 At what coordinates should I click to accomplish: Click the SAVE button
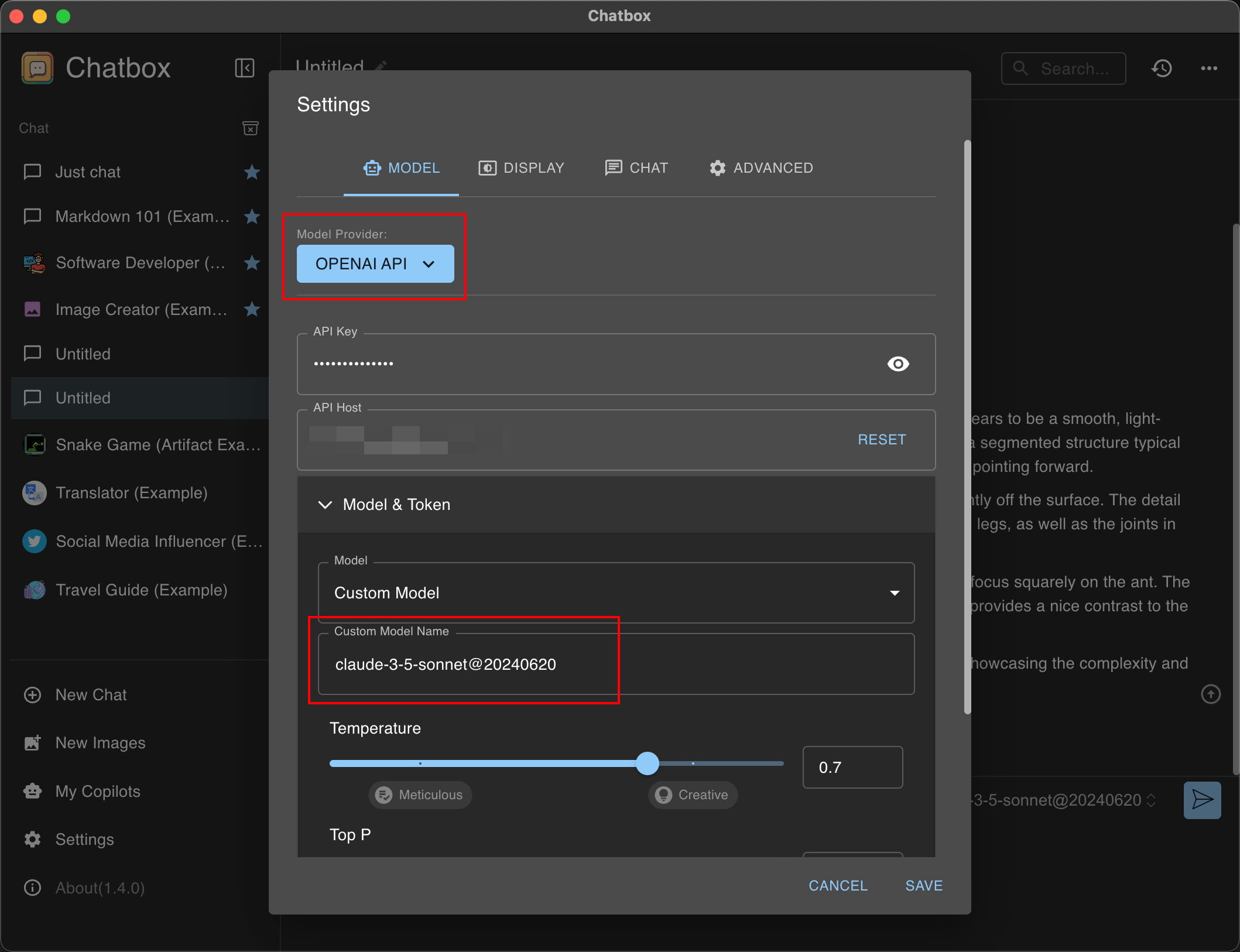pyautogui.click(x=923, y=886)
